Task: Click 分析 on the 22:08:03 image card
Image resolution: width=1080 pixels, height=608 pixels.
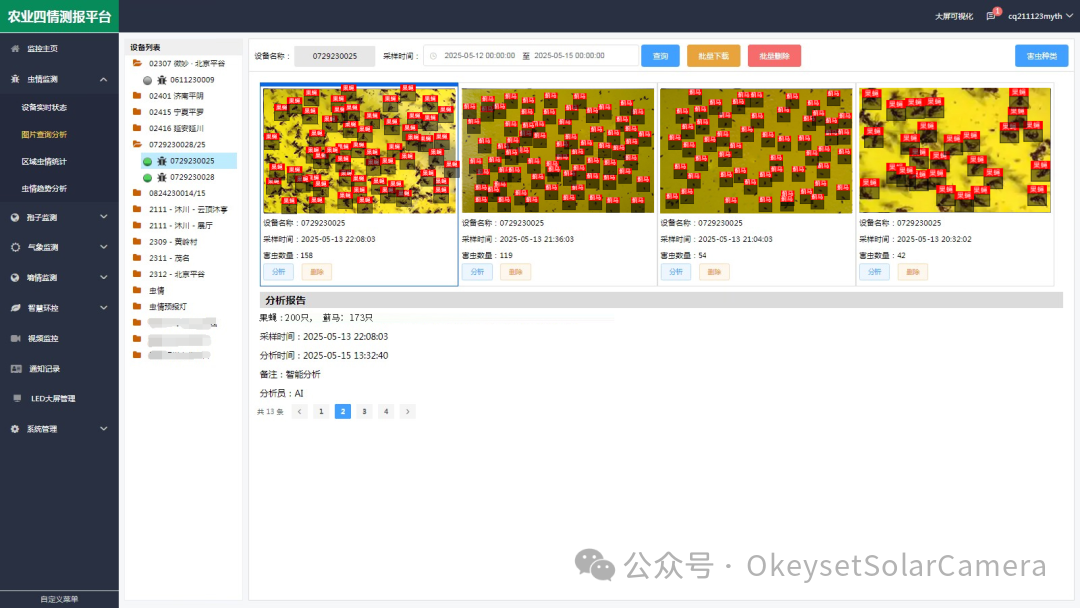Action: click(x=278, y=272)
